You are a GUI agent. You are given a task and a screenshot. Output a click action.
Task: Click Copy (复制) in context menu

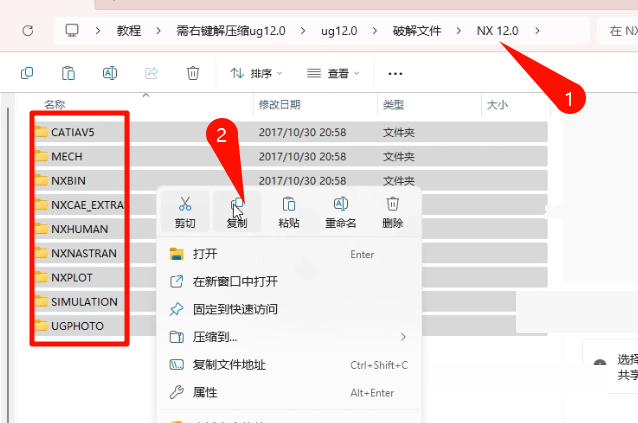tap(237, 212)
